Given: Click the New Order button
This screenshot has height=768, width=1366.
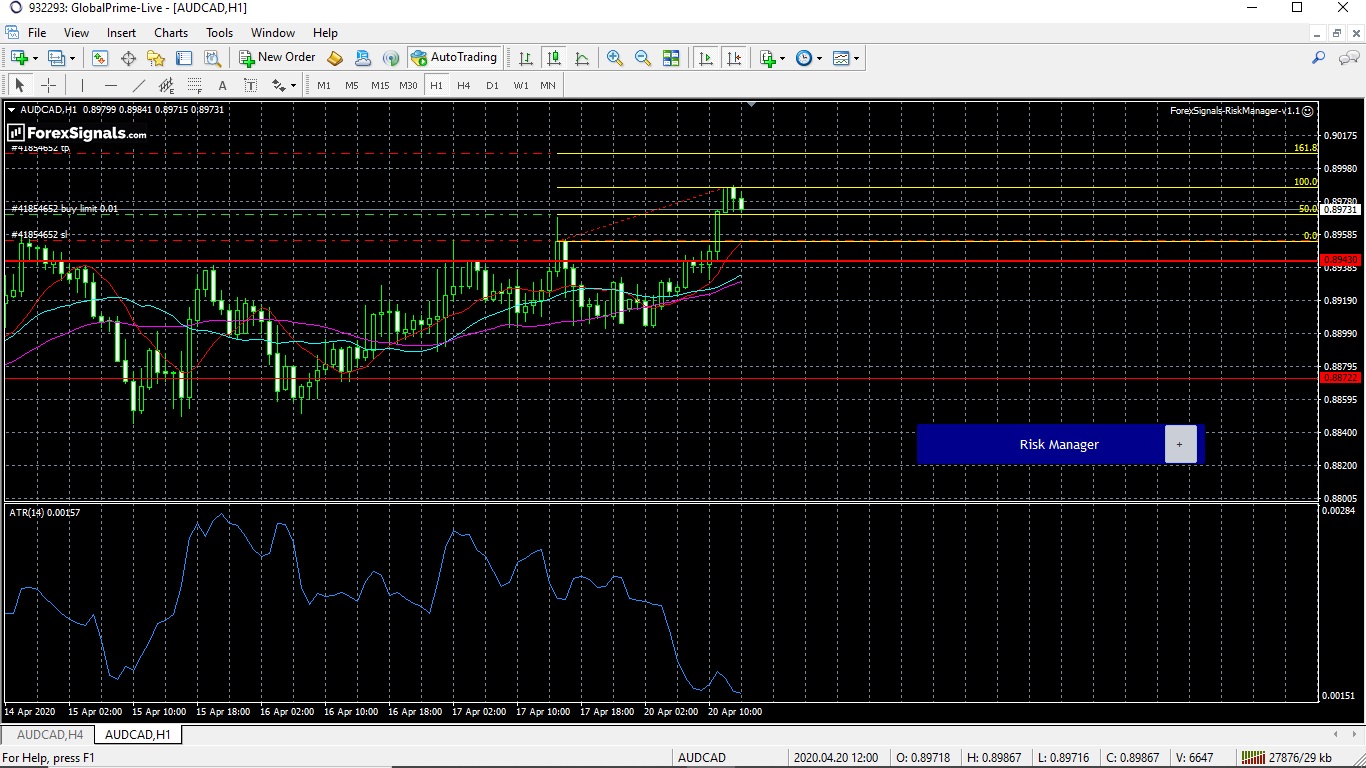Looking at the screenshot, I should (x=277, y=58).
